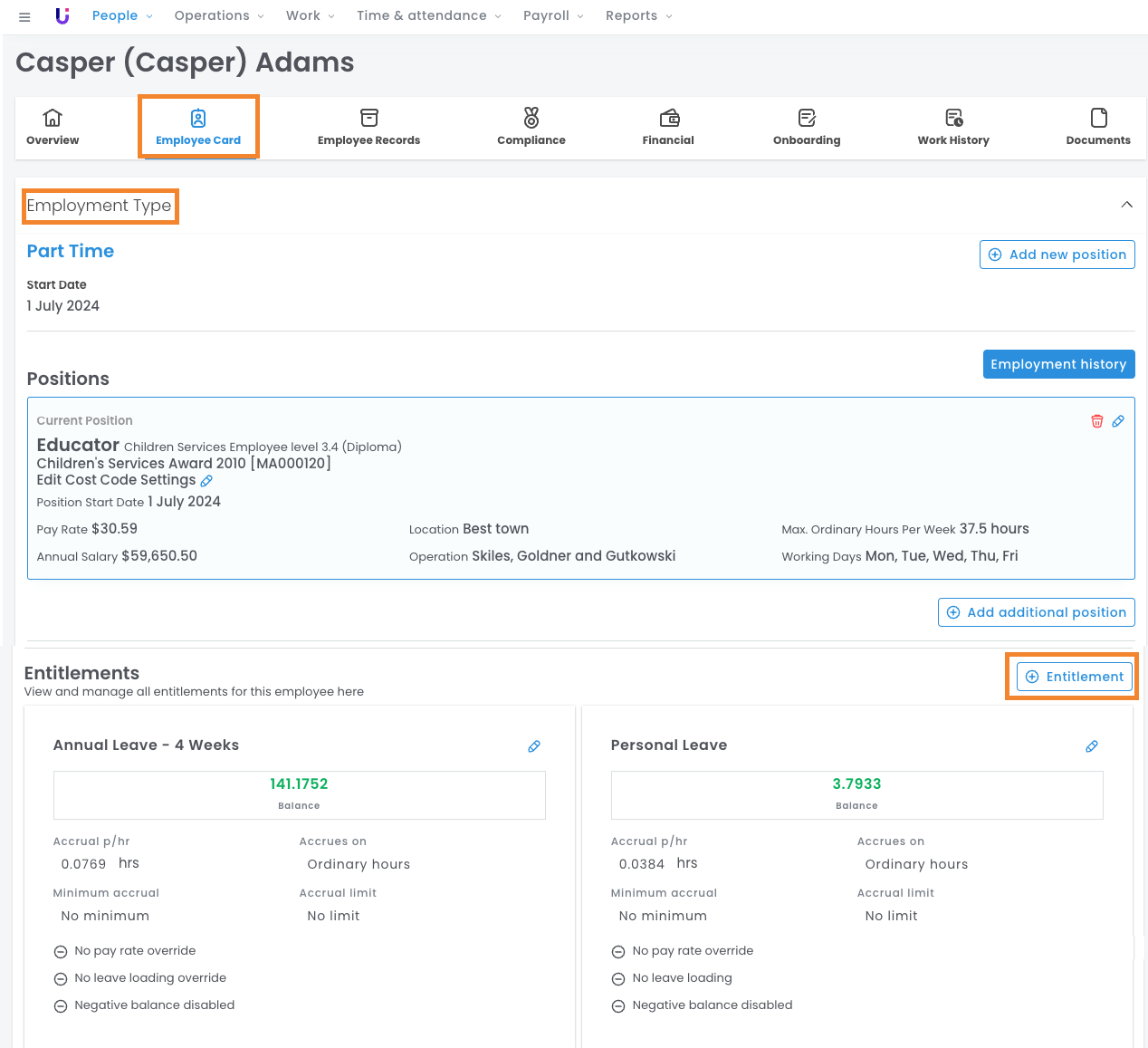
Task: Open the Financial wallet tab
Action: (x=668, y=127)
